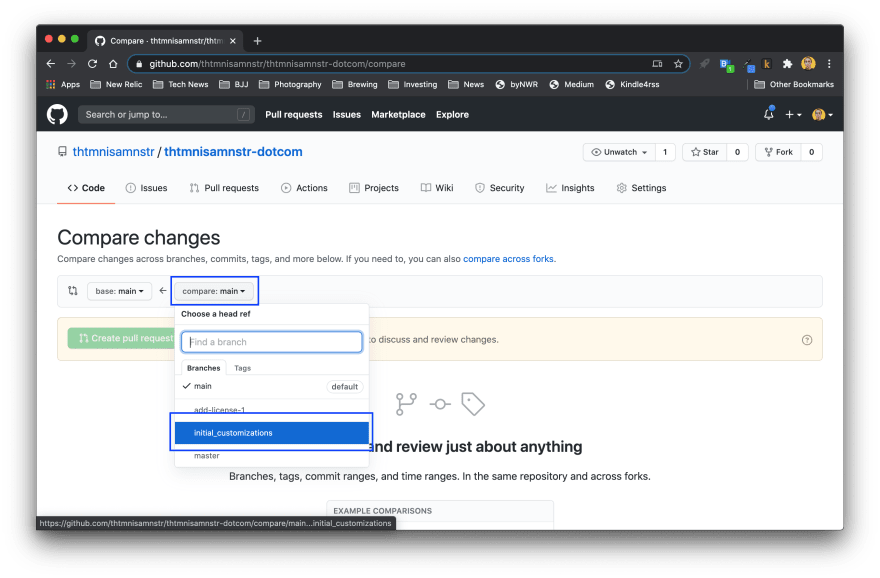Bookmark page with the star icon
Screen dimensions: 880x578
[678, 64]
